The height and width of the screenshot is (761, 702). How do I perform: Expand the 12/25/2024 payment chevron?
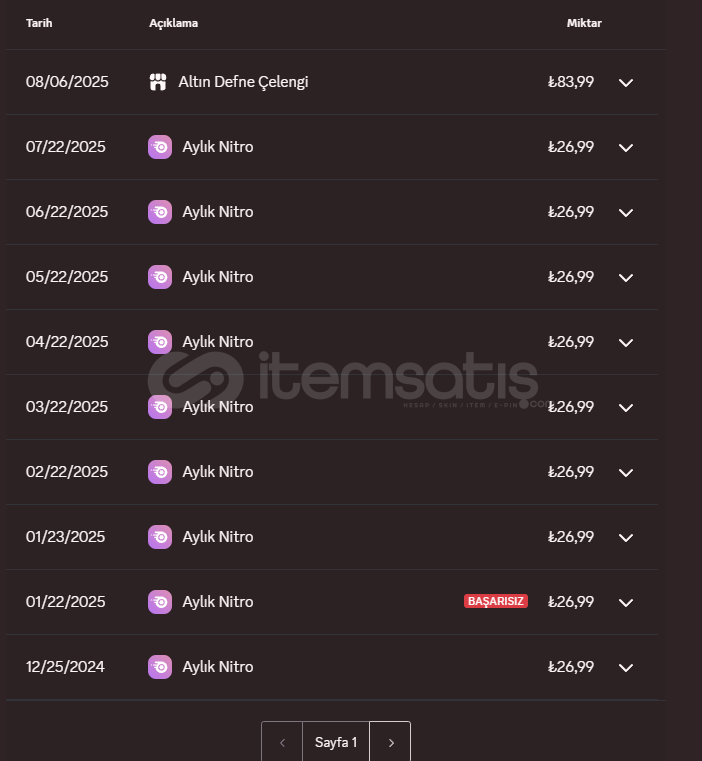pyautogui.click(x=626, y=668)
